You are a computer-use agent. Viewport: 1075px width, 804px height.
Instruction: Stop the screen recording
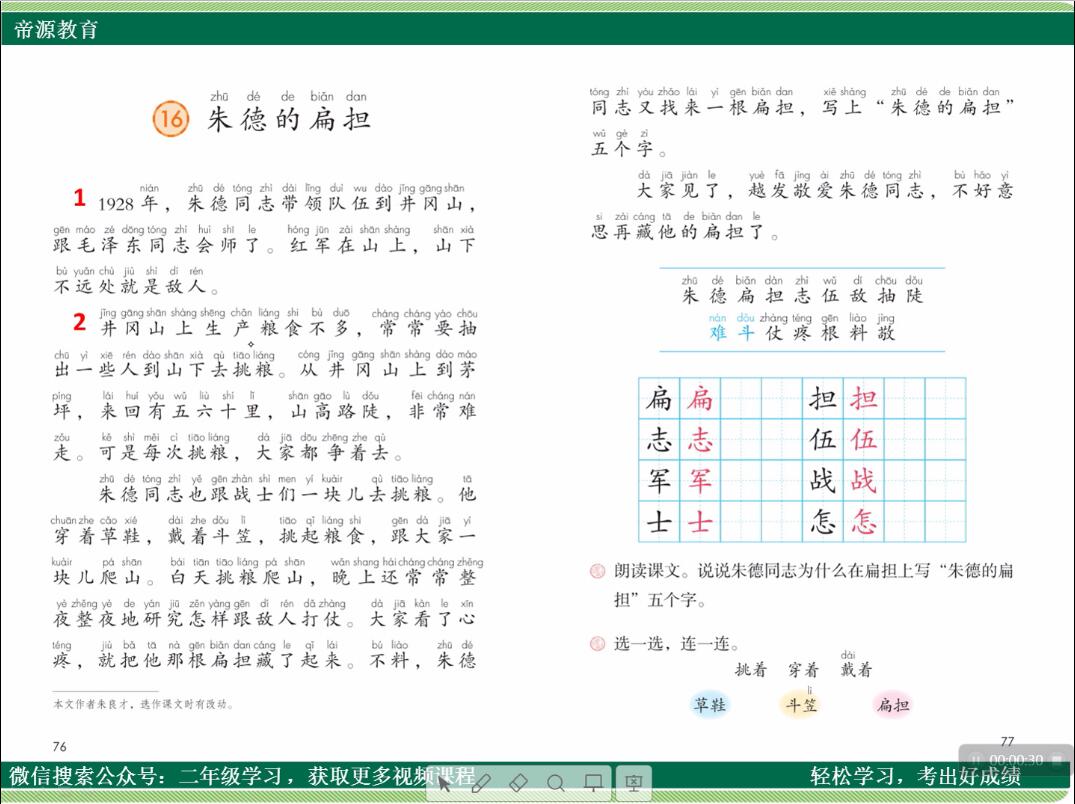tap(1056, 760)
